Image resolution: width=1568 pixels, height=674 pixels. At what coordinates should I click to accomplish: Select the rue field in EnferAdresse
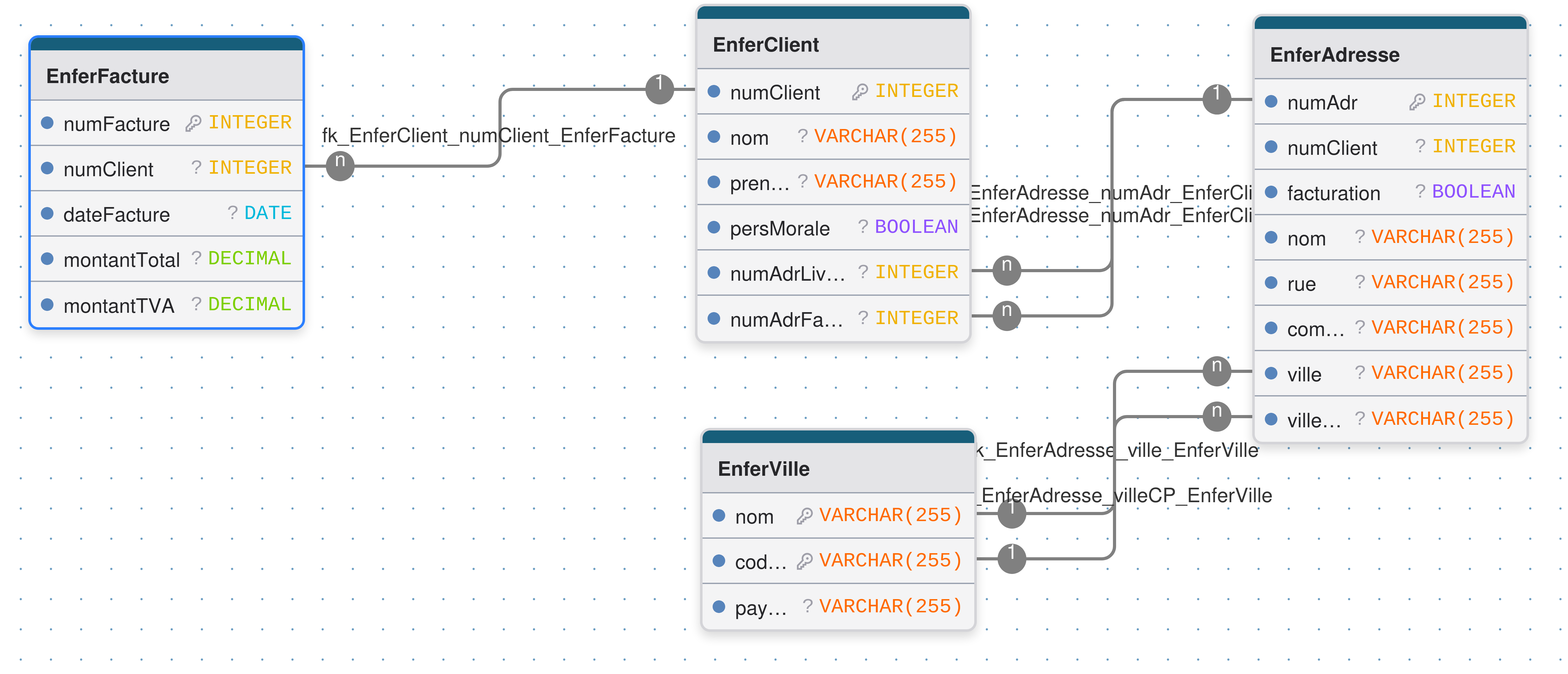pos(1301,284)
